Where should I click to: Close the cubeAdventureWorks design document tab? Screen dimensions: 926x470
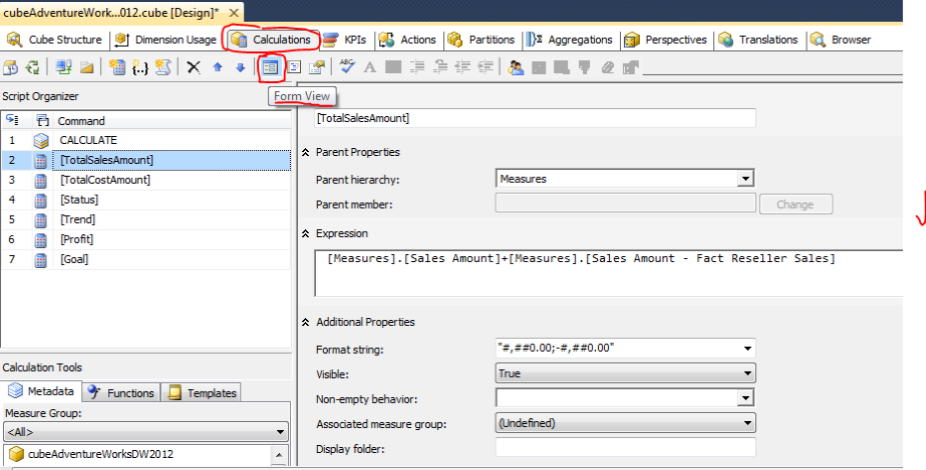click(x=234, y=12)
